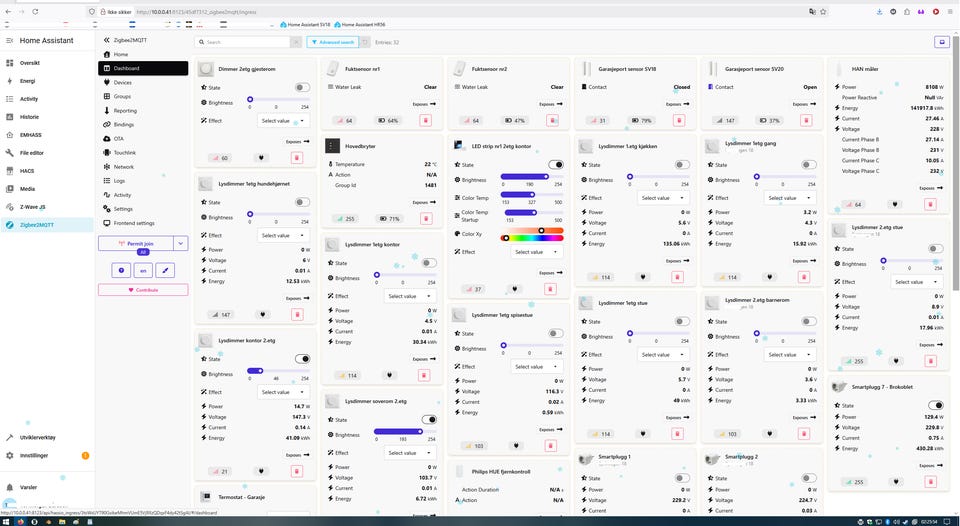960x526 pixels.
Task: Click heart icon on Dimmer 2etg gjesterom card
Action: (x=261, y=158)
